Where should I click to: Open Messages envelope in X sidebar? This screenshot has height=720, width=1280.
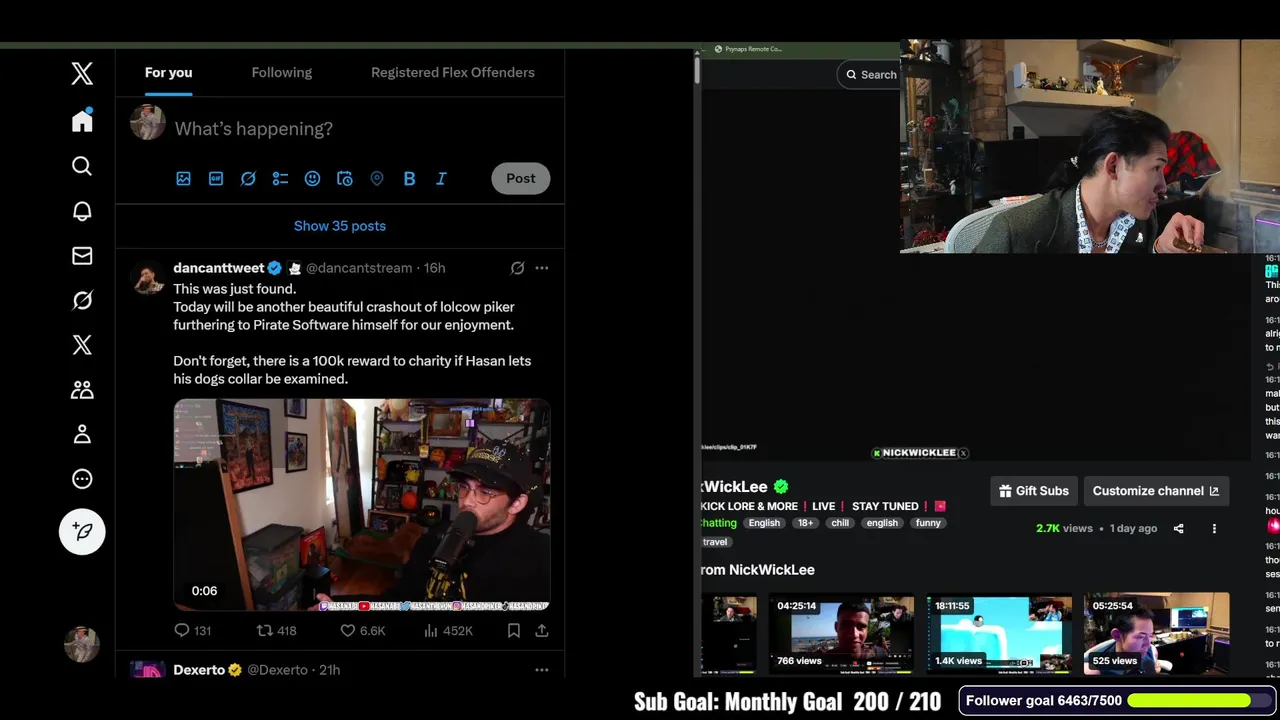[82, 256]
